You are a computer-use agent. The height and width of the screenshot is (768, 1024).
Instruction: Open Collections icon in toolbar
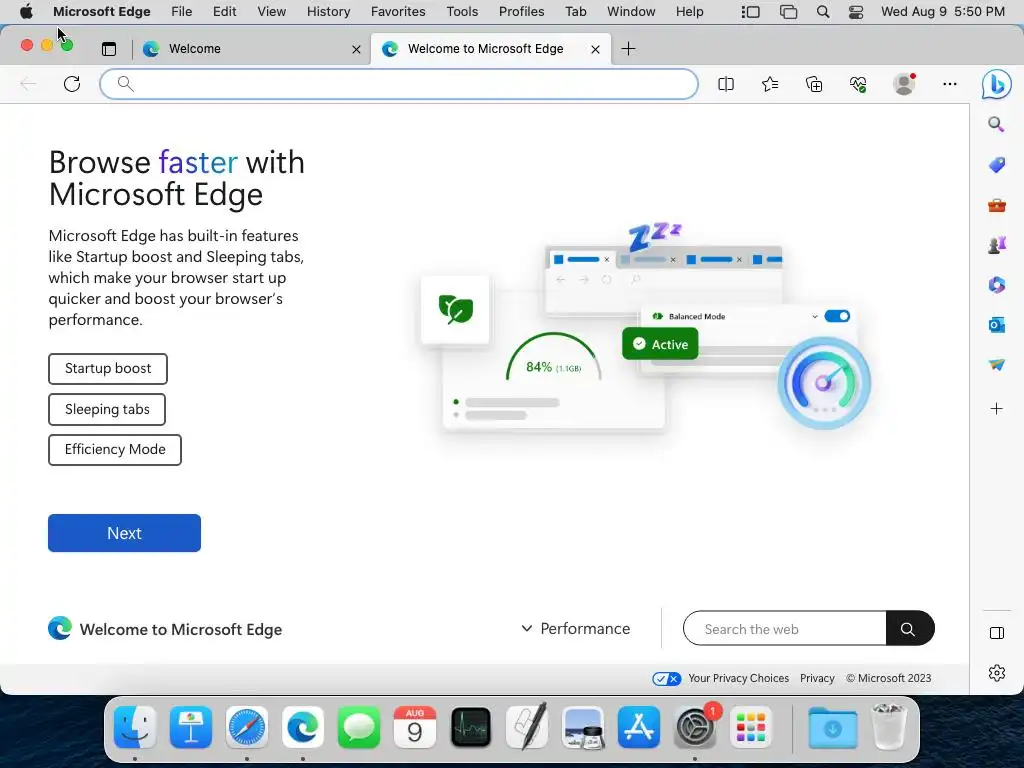tap(814, 84)
